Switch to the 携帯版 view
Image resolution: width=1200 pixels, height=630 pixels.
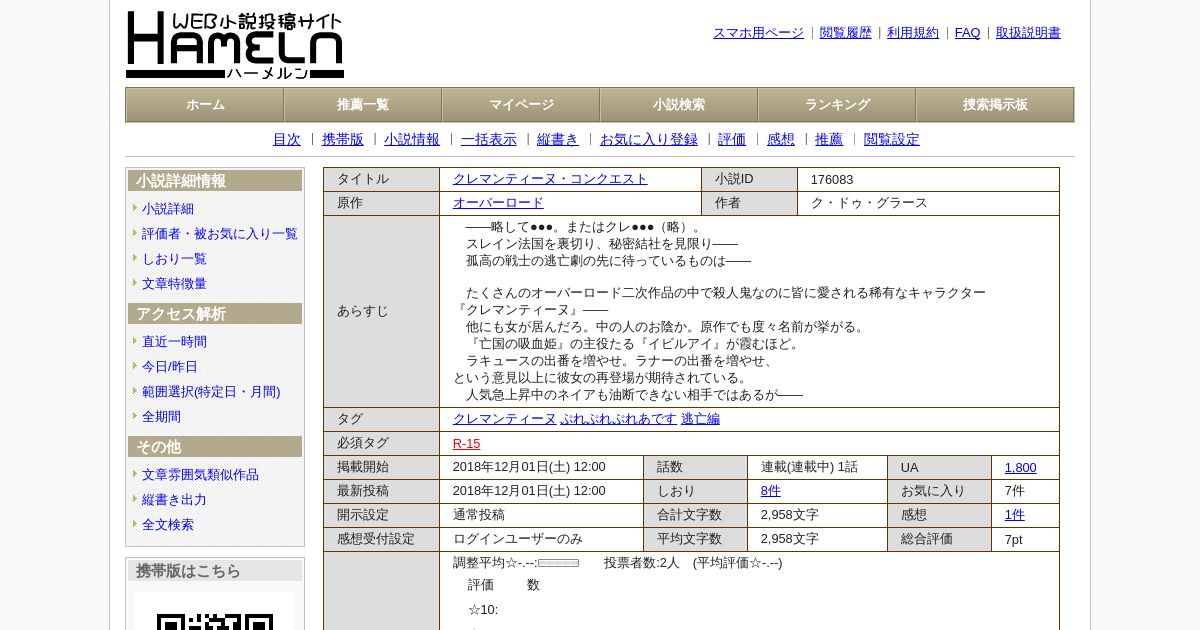click(x=343, y=140)
